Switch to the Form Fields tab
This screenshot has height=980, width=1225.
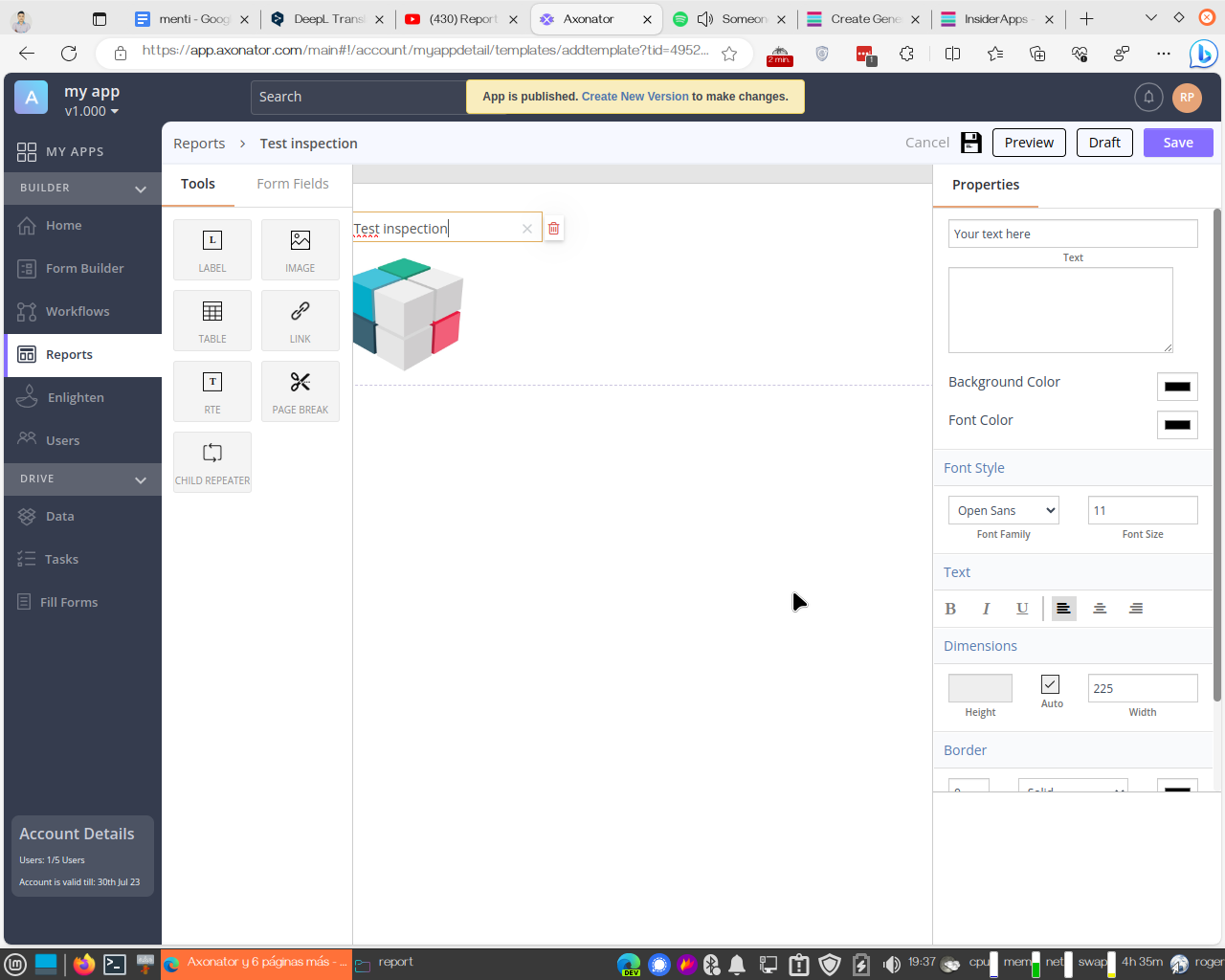(x=293, y=184)
